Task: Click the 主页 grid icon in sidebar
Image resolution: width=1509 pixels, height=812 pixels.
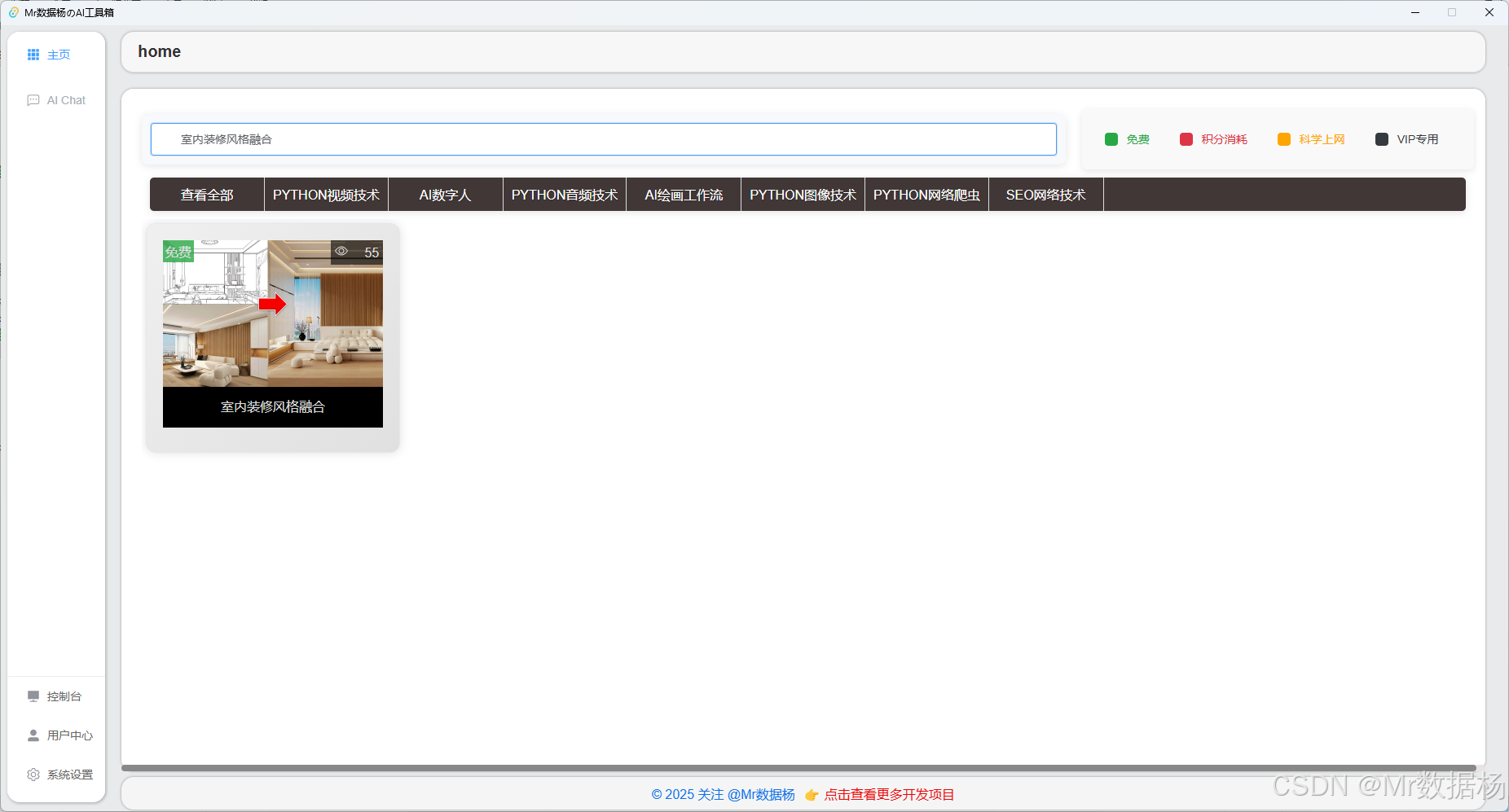Action: pyautogui.click(x=33, y=55)
